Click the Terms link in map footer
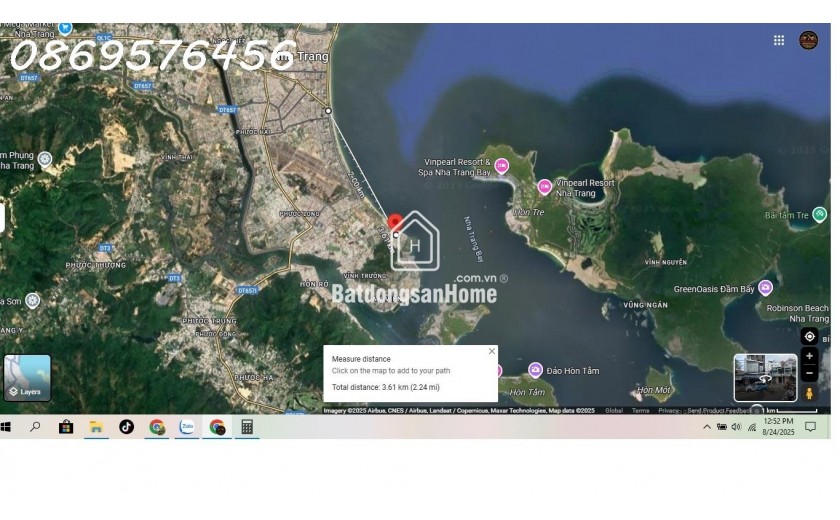Image resolution: width=840 pixels, height=520 pixels. click(x=640, y=410)
